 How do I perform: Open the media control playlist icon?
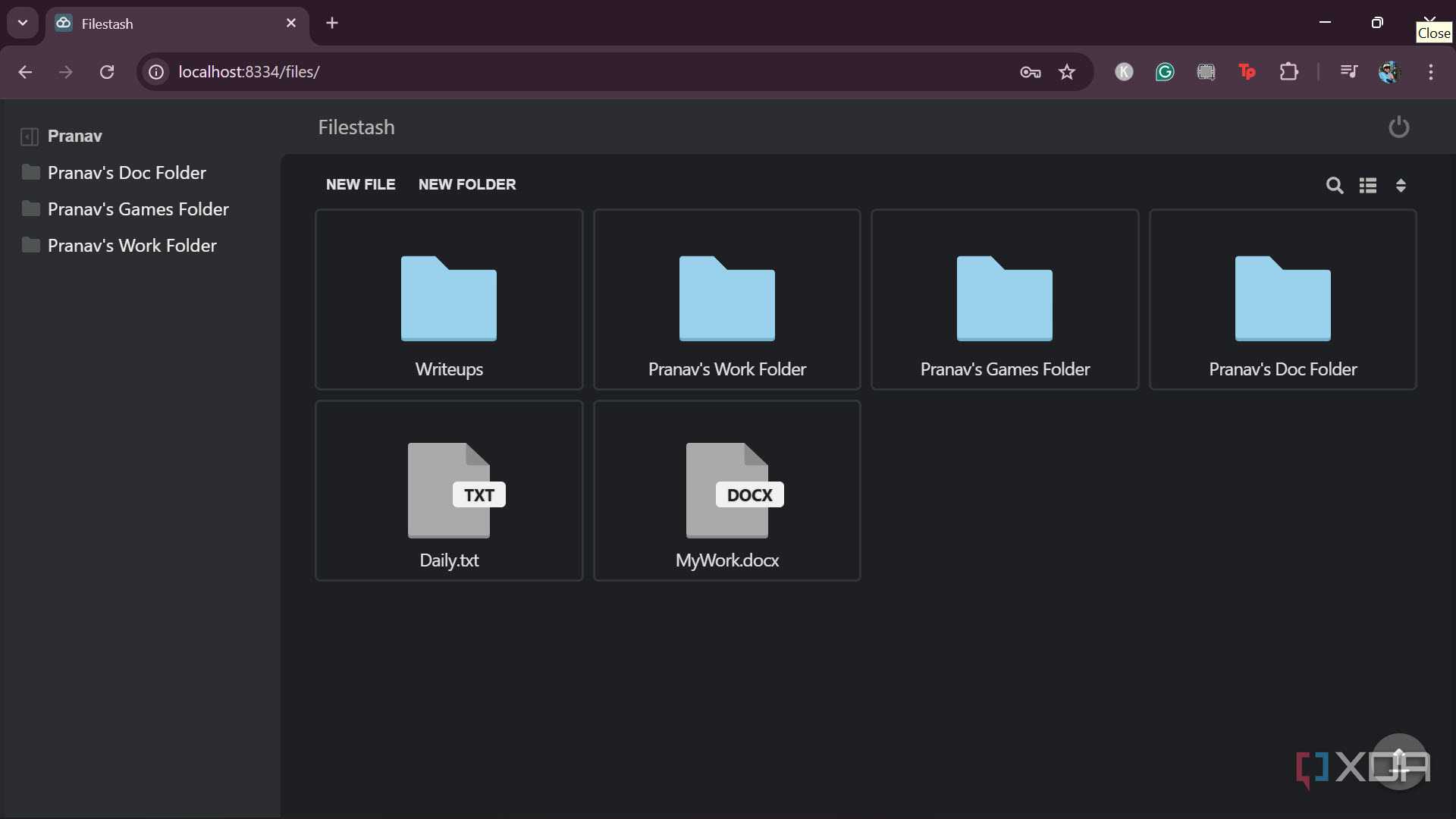point(1348,72)
